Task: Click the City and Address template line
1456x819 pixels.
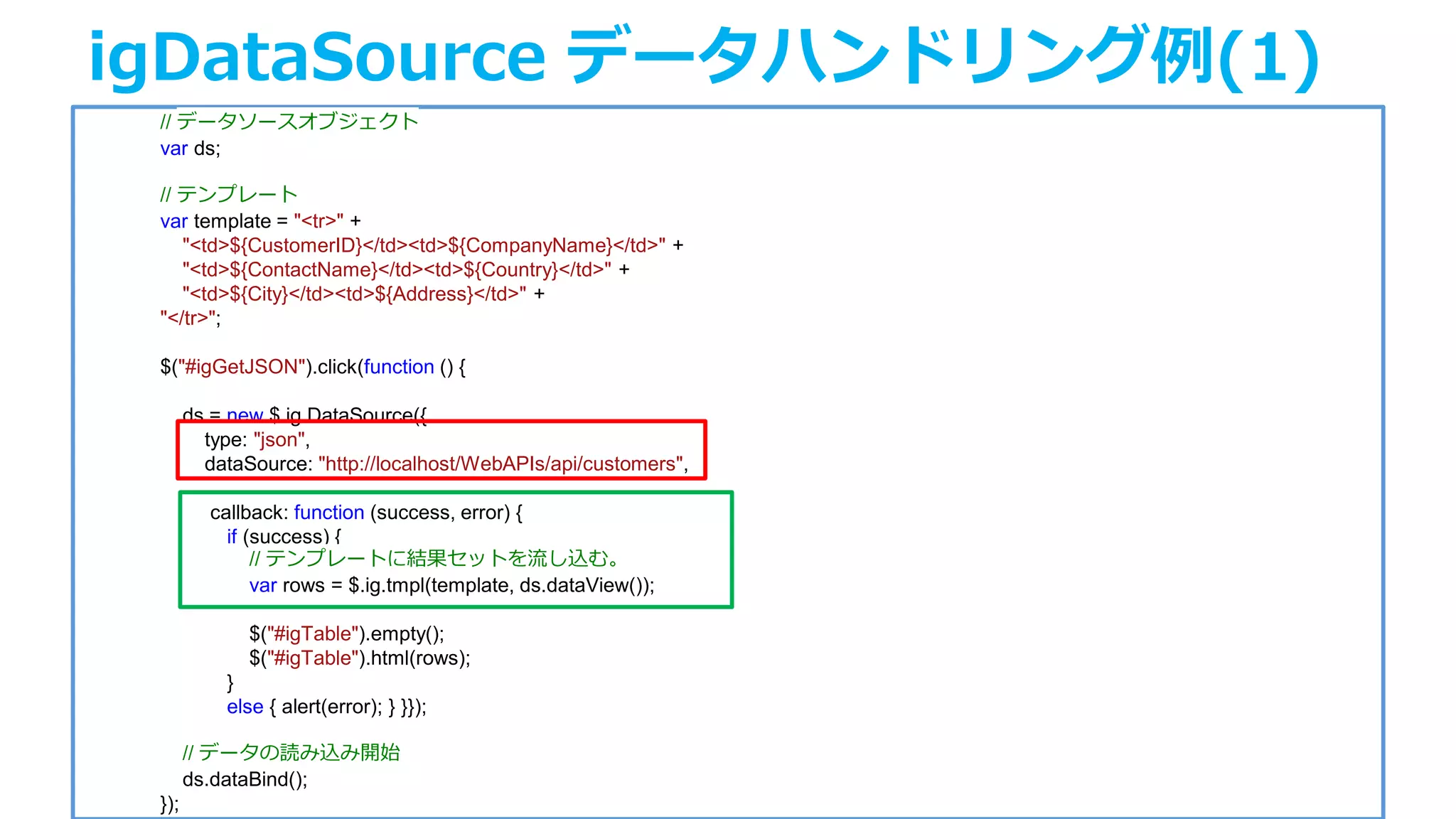Action: coord(363,294)
